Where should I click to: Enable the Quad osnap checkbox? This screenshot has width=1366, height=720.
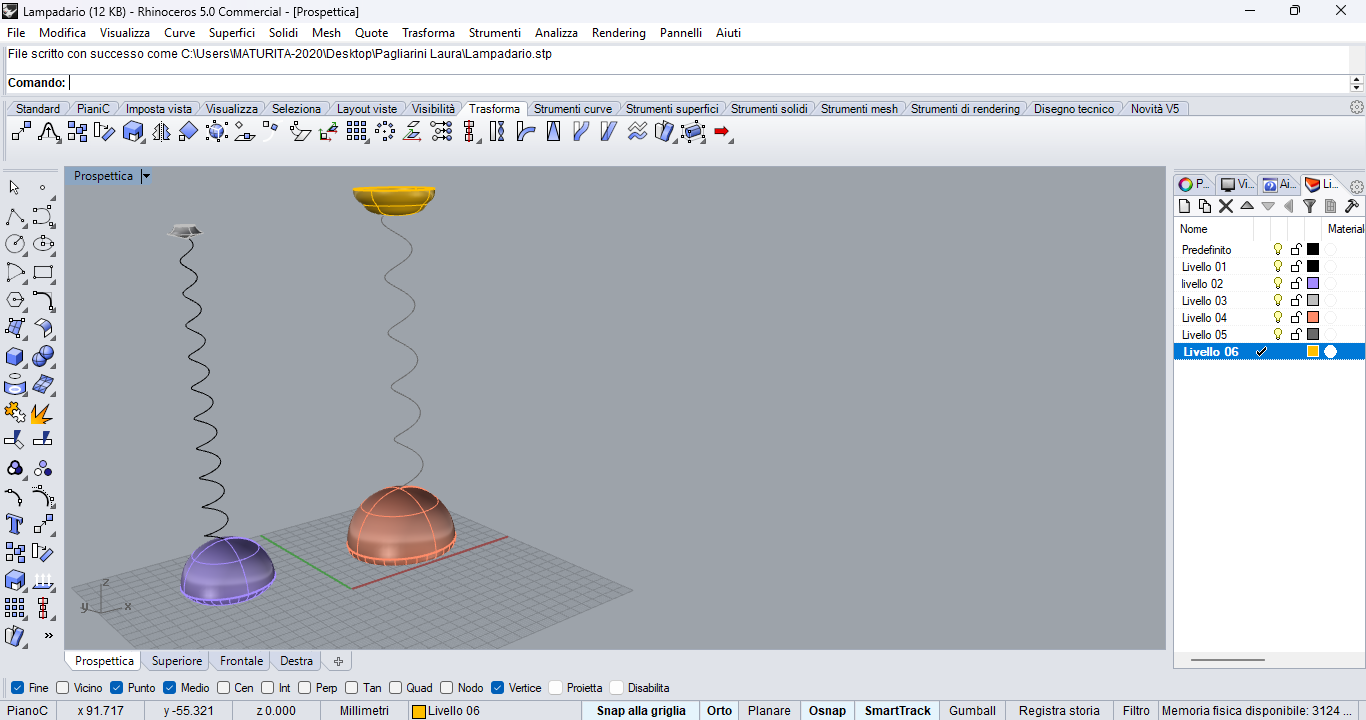pos(396,688)
